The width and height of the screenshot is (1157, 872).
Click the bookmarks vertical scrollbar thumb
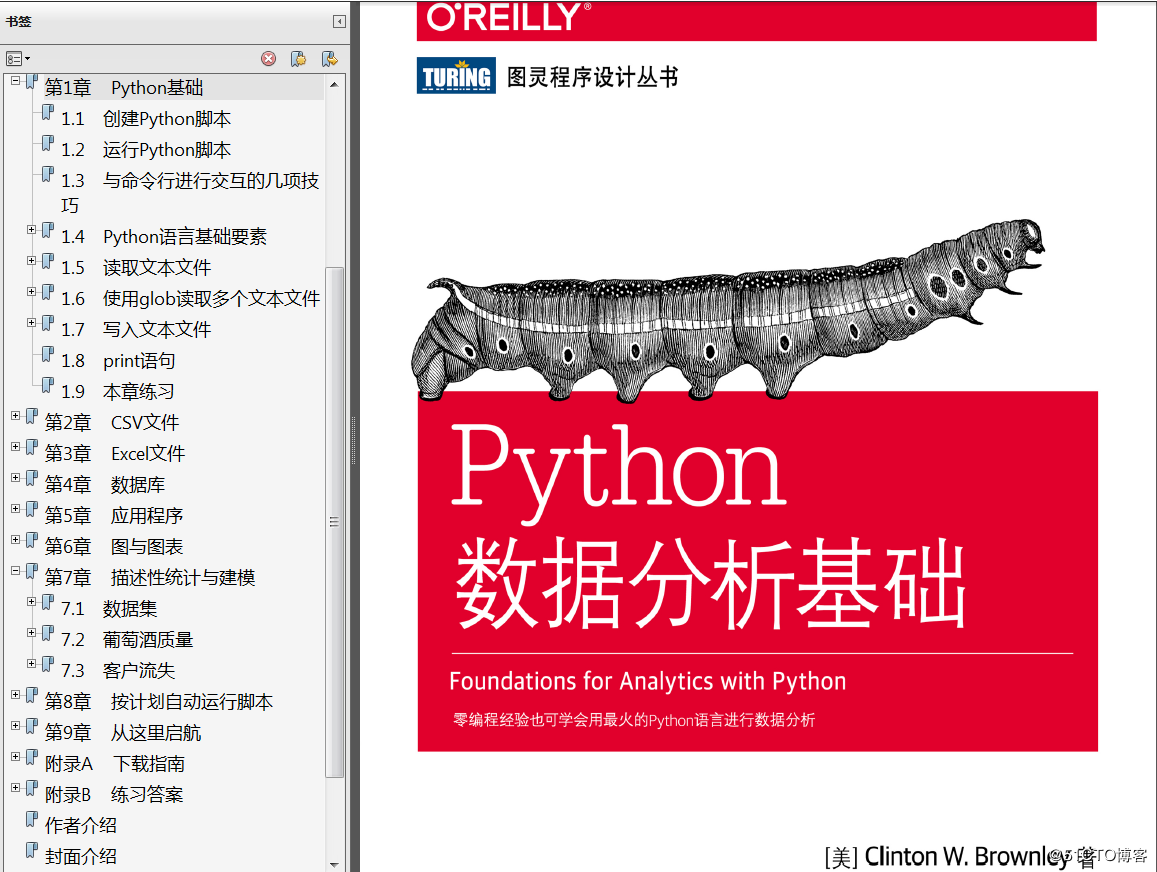coord(334,522)
